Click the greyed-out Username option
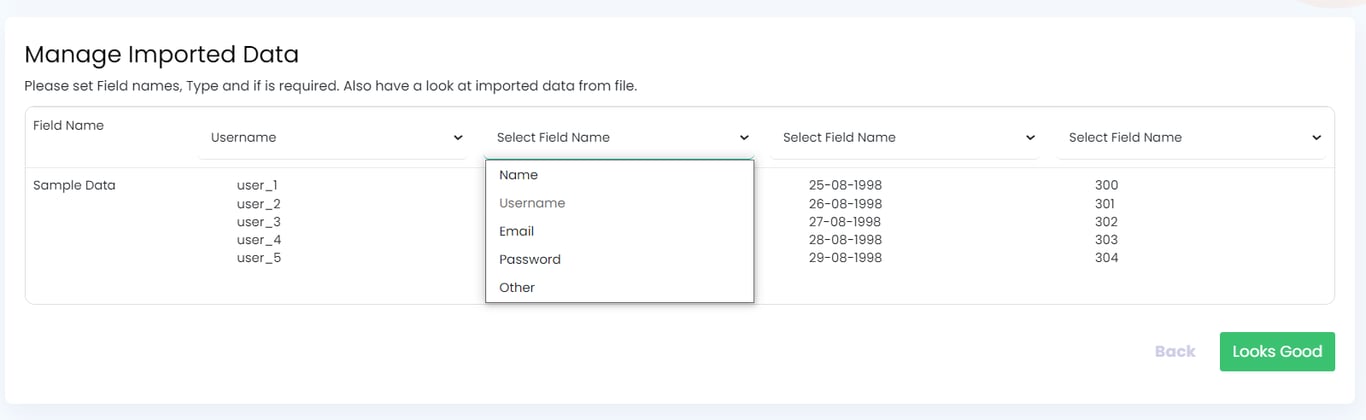The width and height of the screenshot is (1366, 420). tap(532, 203)
